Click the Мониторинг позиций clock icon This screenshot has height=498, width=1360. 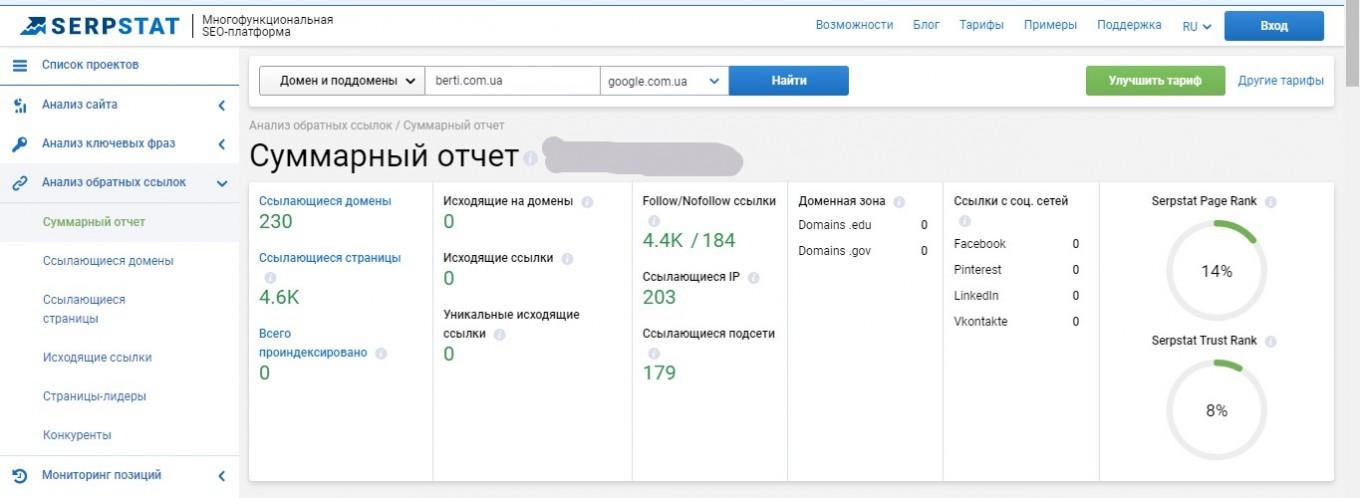[19, 476]
